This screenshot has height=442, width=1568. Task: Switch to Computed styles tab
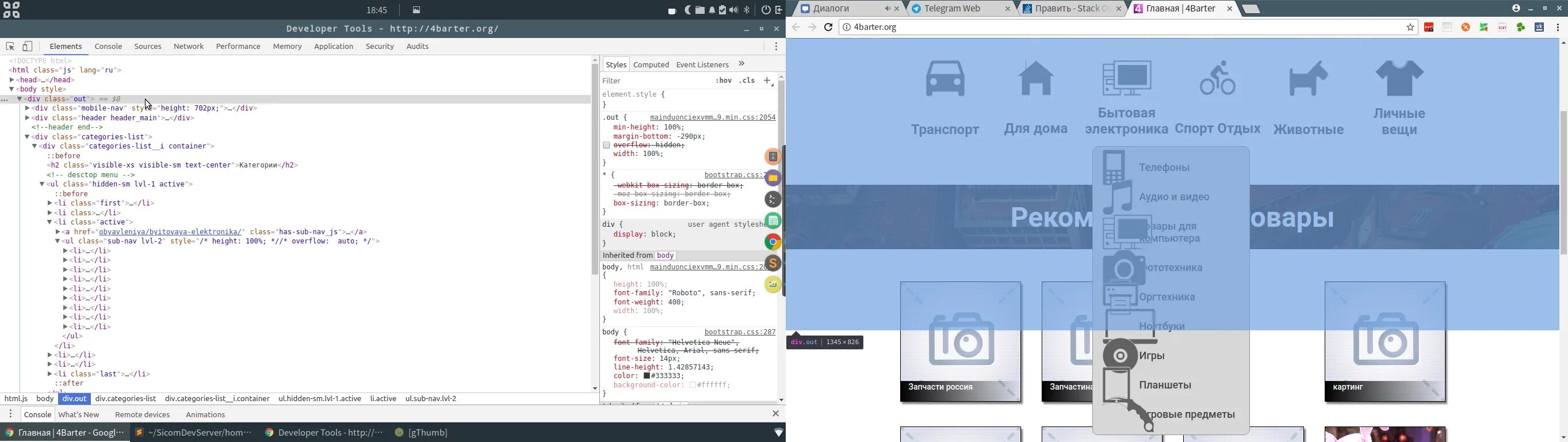click(651, 64)
